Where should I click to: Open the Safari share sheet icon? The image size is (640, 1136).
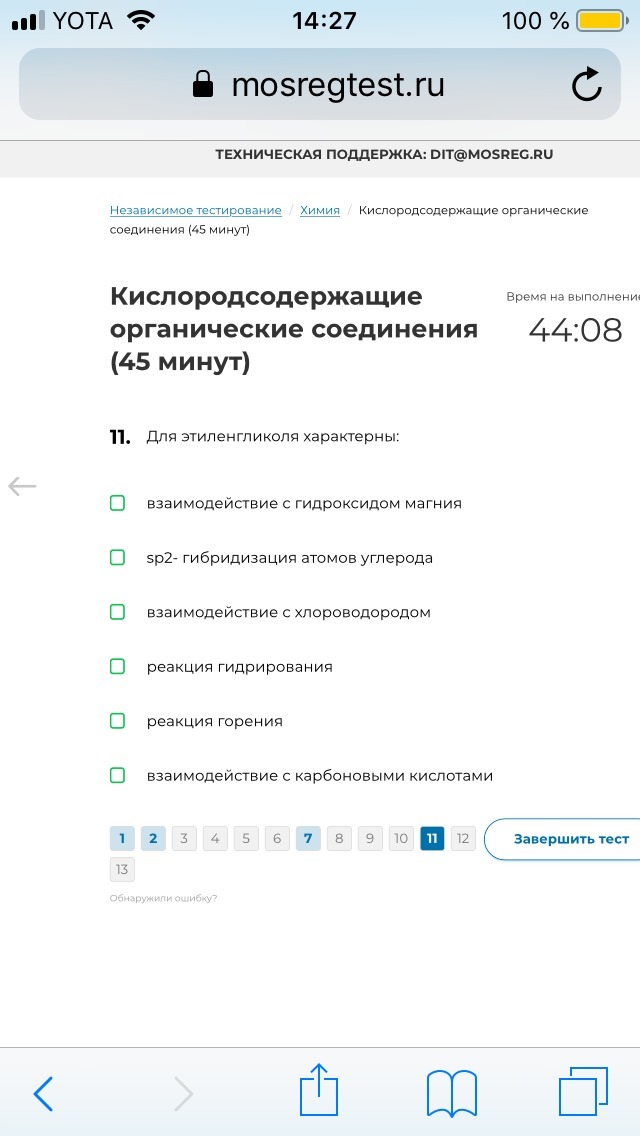coord(319,1089)
